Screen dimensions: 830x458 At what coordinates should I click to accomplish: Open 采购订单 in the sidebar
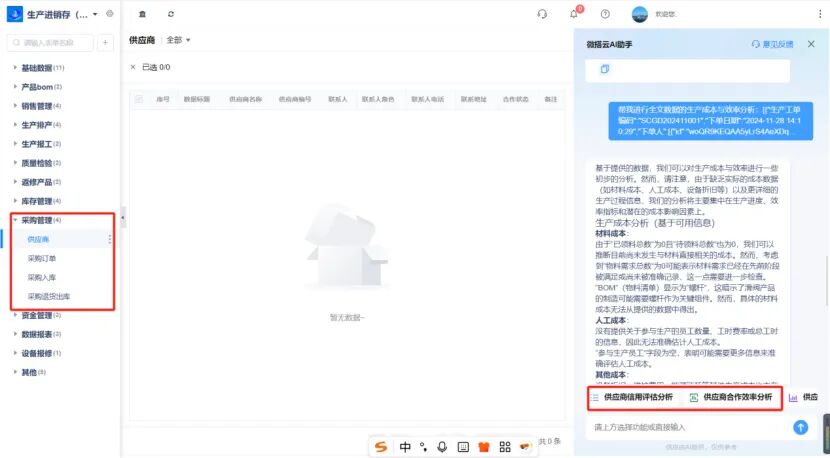(x=42, y=258)
